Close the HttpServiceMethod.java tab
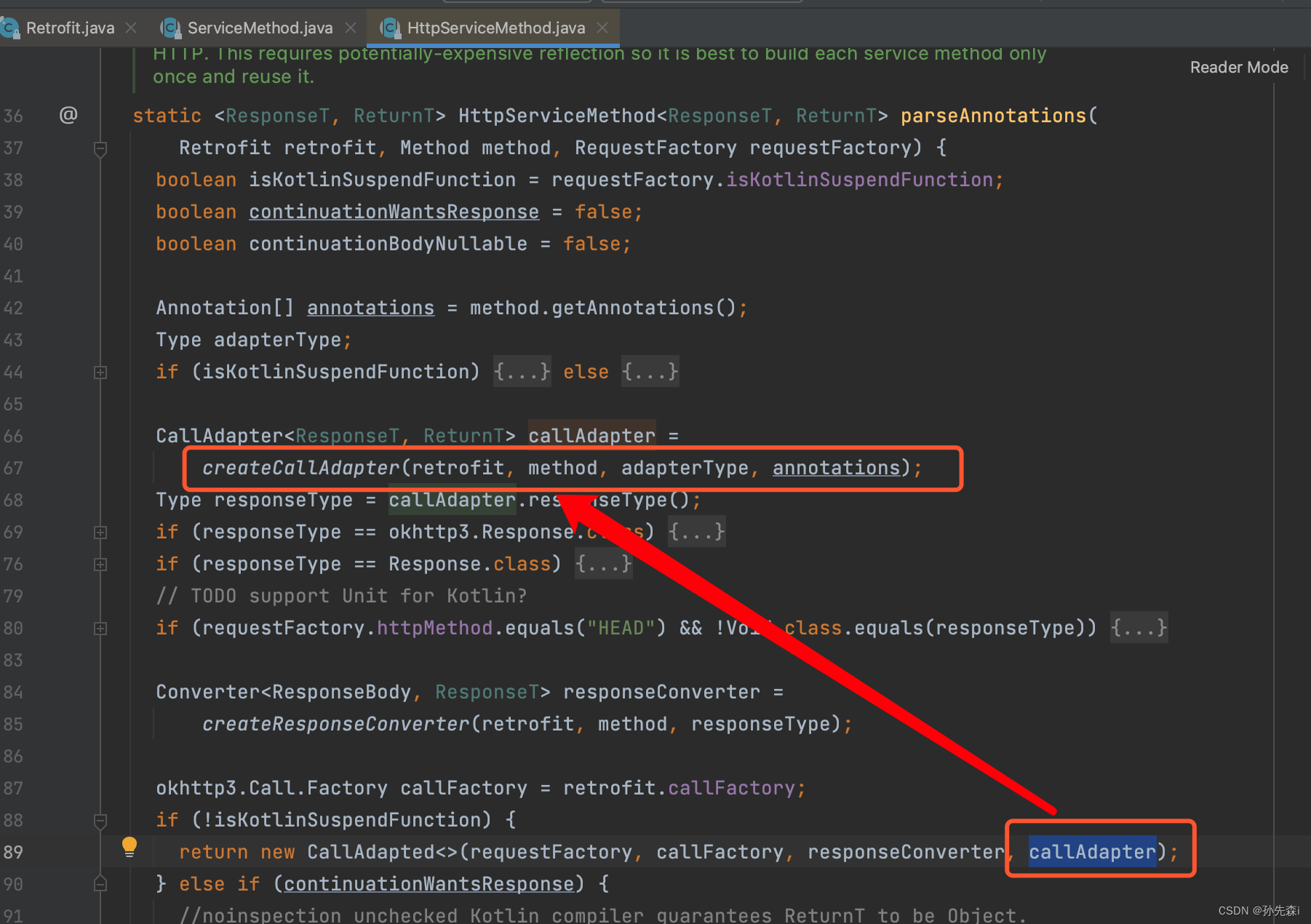The image size is (1311, 924). 602,28
